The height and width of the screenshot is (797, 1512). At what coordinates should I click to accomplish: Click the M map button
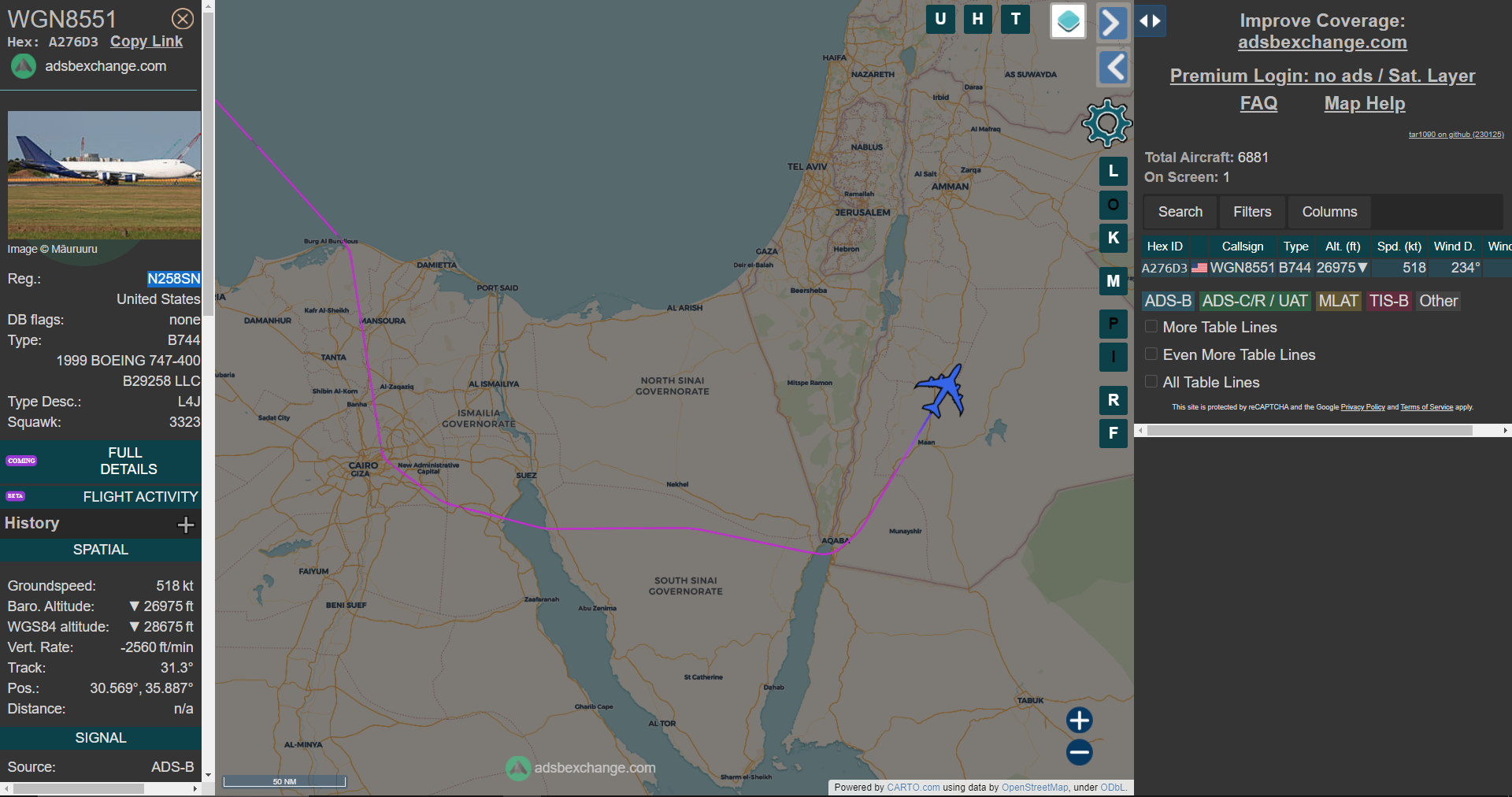1114,281
